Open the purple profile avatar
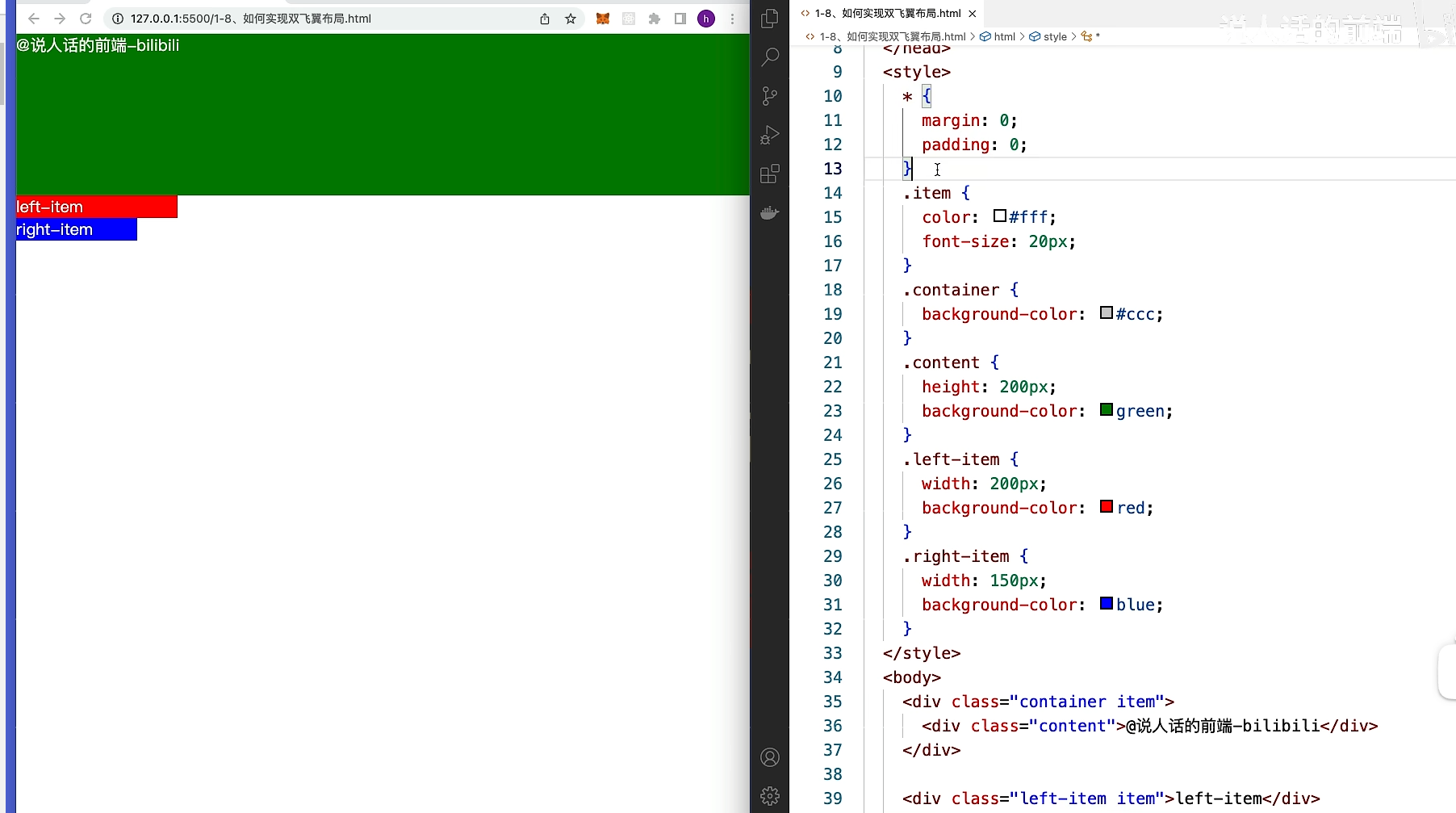Screen dimensions: 1456x813 (x=706, y=19)
